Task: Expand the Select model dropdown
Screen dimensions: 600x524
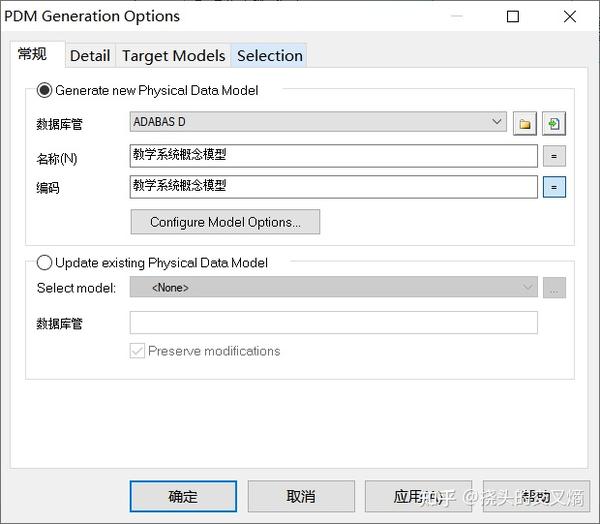Action: pos(334,288)
